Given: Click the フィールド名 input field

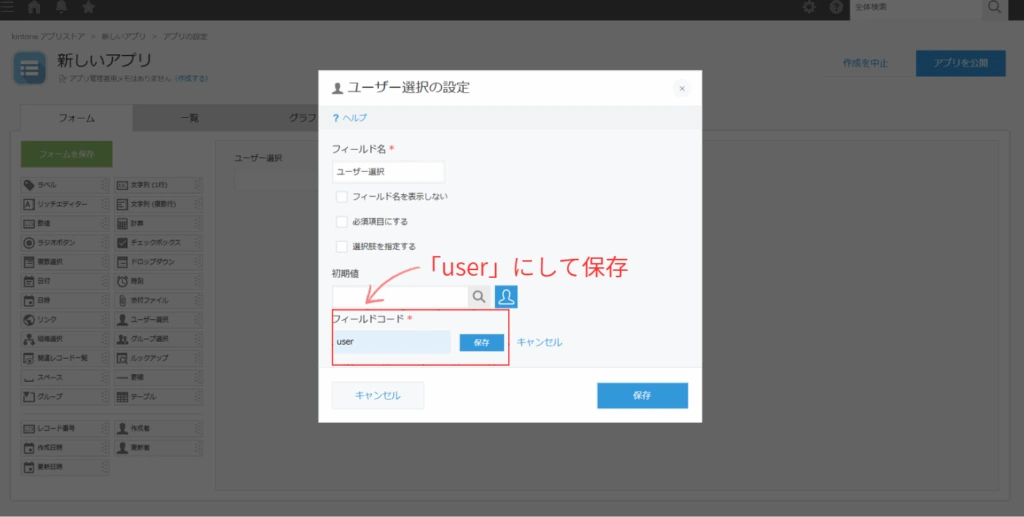Looking at the screenshot, I should 388,172.
